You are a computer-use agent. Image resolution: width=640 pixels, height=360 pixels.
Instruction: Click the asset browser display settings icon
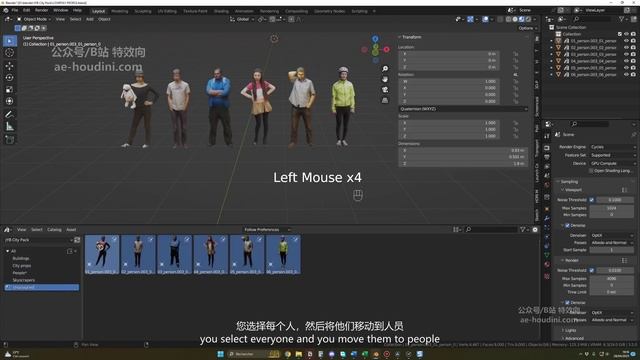457,230
